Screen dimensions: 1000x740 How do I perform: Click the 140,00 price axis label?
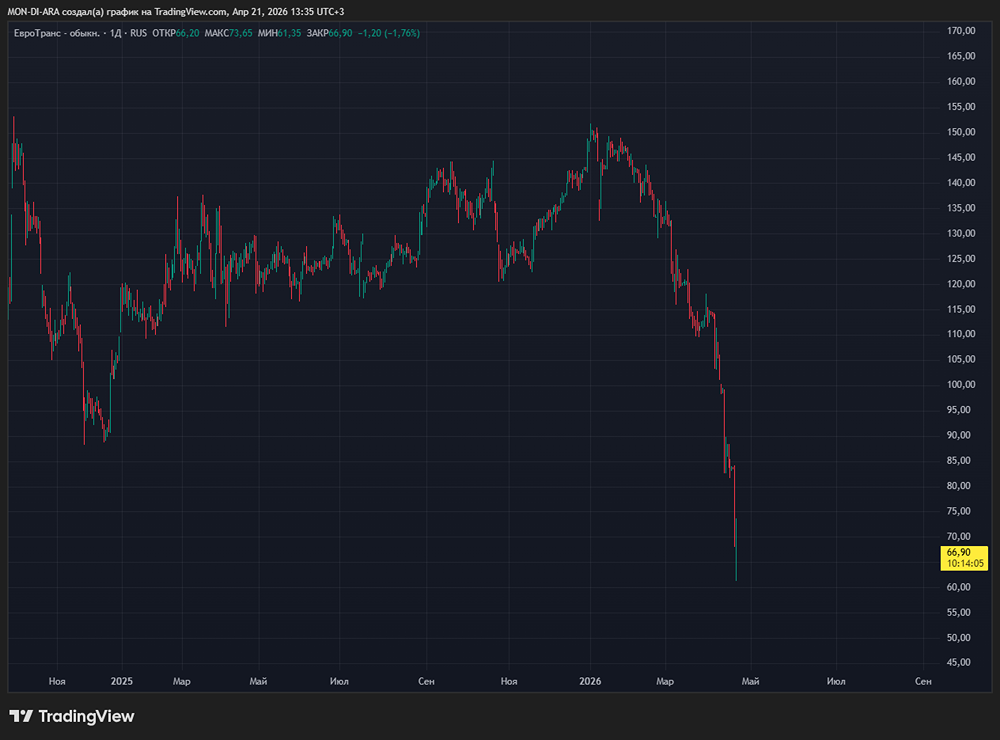(961, 182)
